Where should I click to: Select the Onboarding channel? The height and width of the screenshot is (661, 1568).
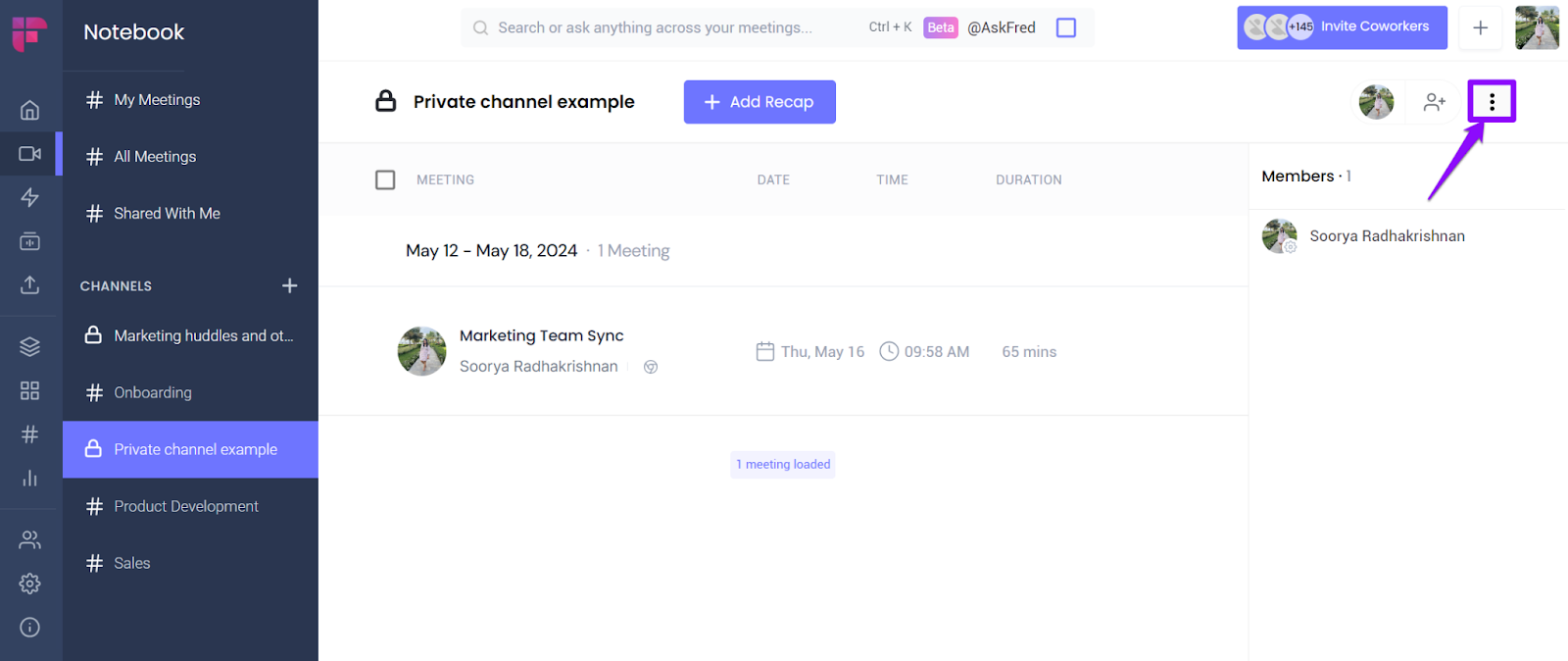click(x=153, y=392)
